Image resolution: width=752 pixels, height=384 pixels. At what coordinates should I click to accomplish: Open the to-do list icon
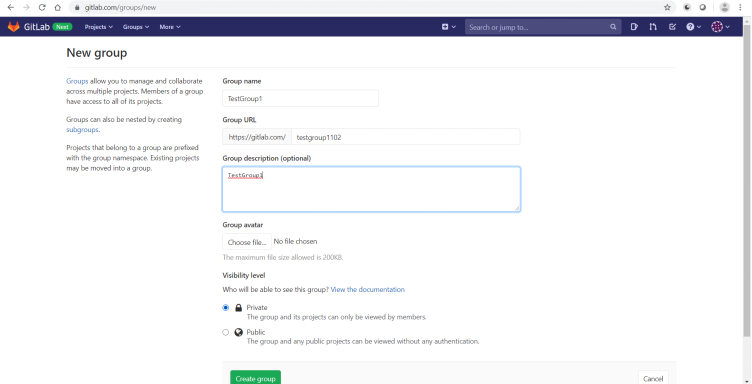[672, 27]
